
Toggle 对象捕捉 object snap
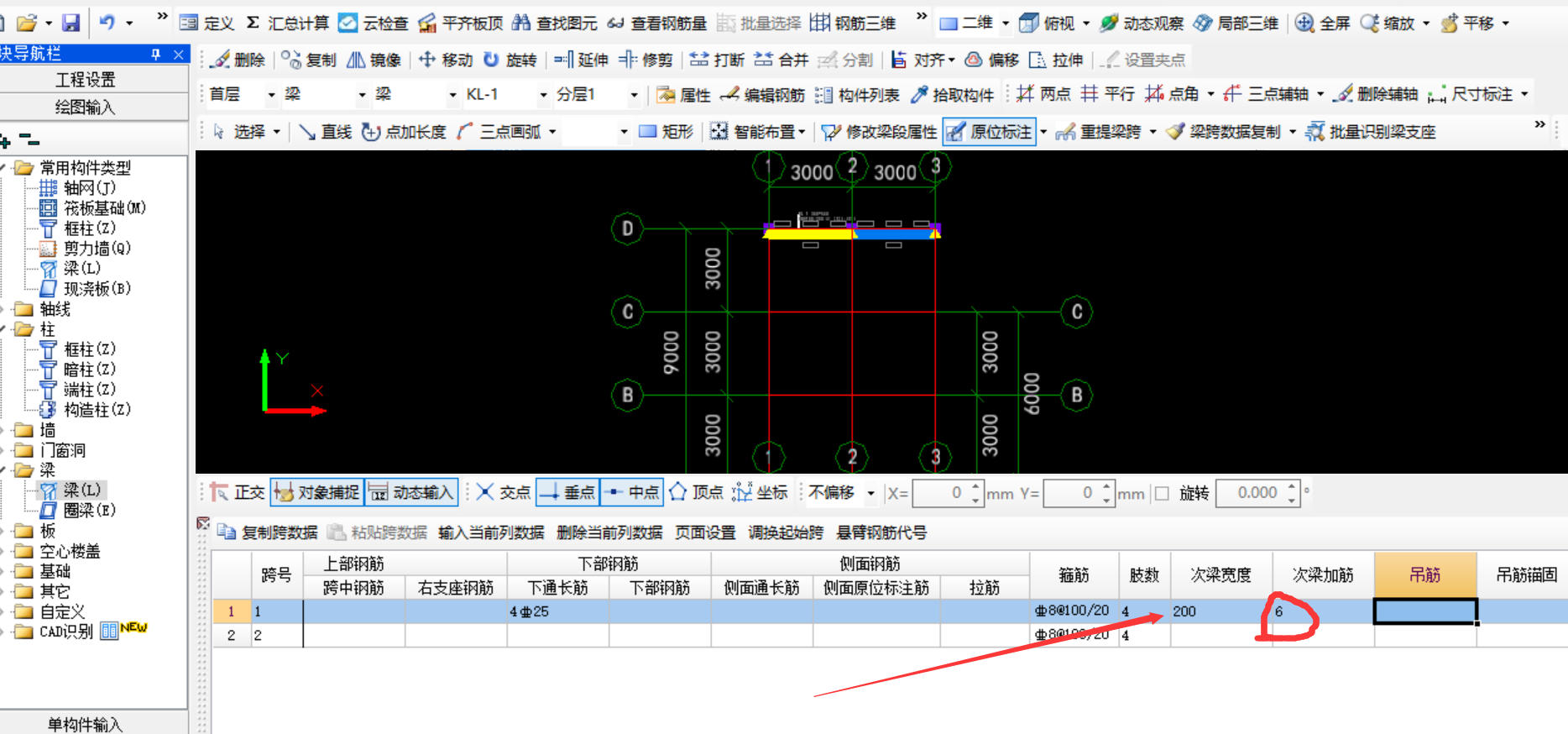pos(316,492)
